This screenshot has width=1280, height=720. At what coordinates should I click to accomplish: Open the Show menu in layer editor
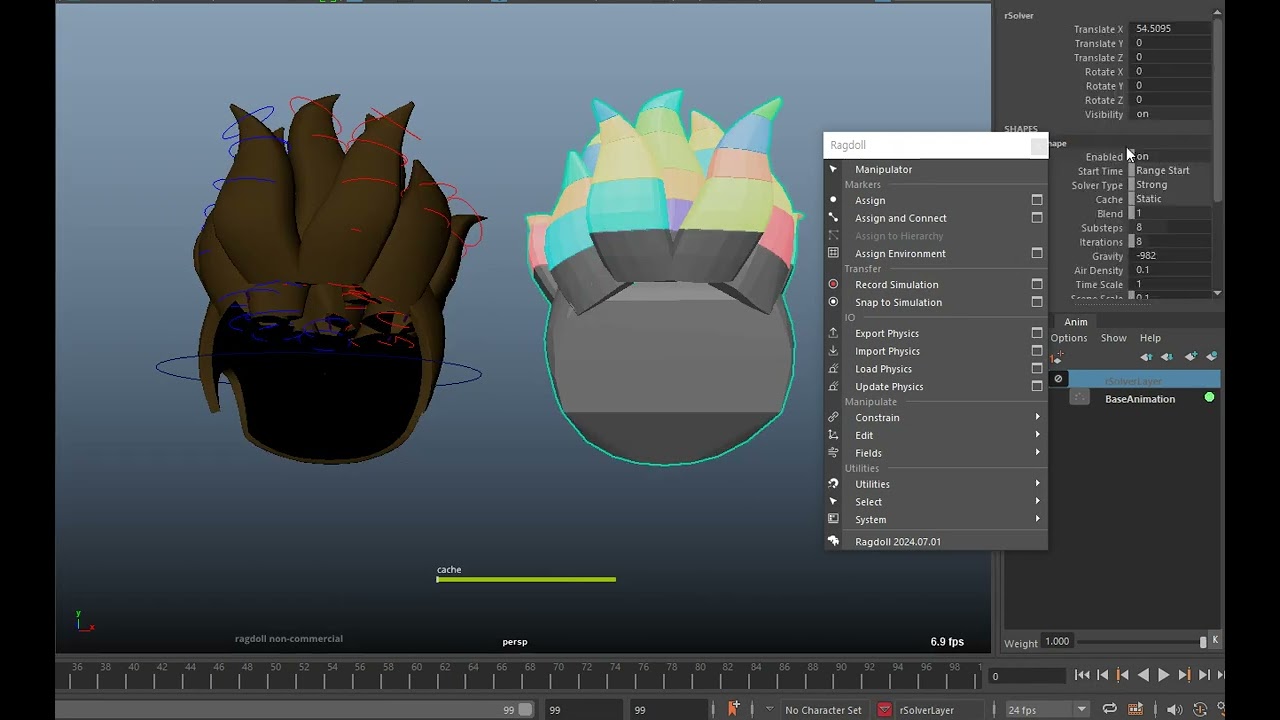tap(1113, 338)
